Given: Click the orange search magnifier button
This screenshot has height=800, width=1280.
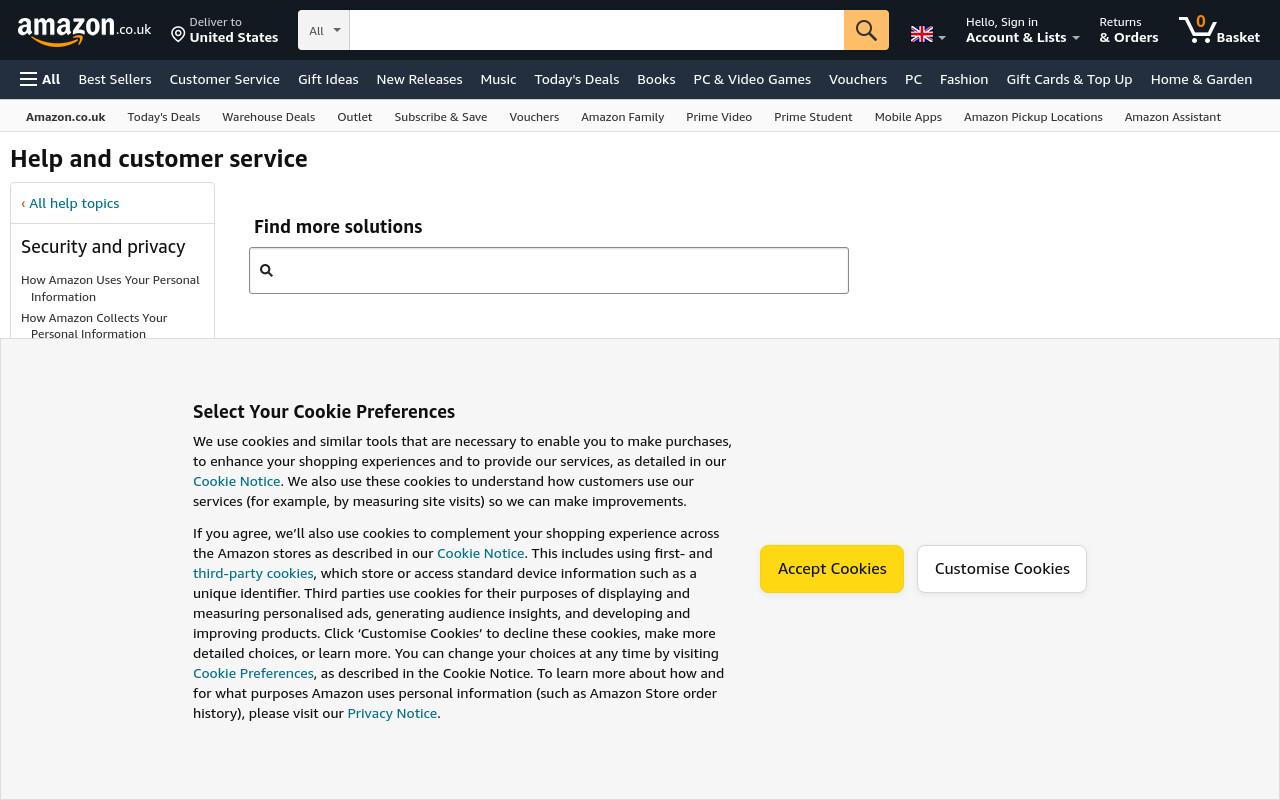Looking at the screenshot, I should click(x=866, y=30).
